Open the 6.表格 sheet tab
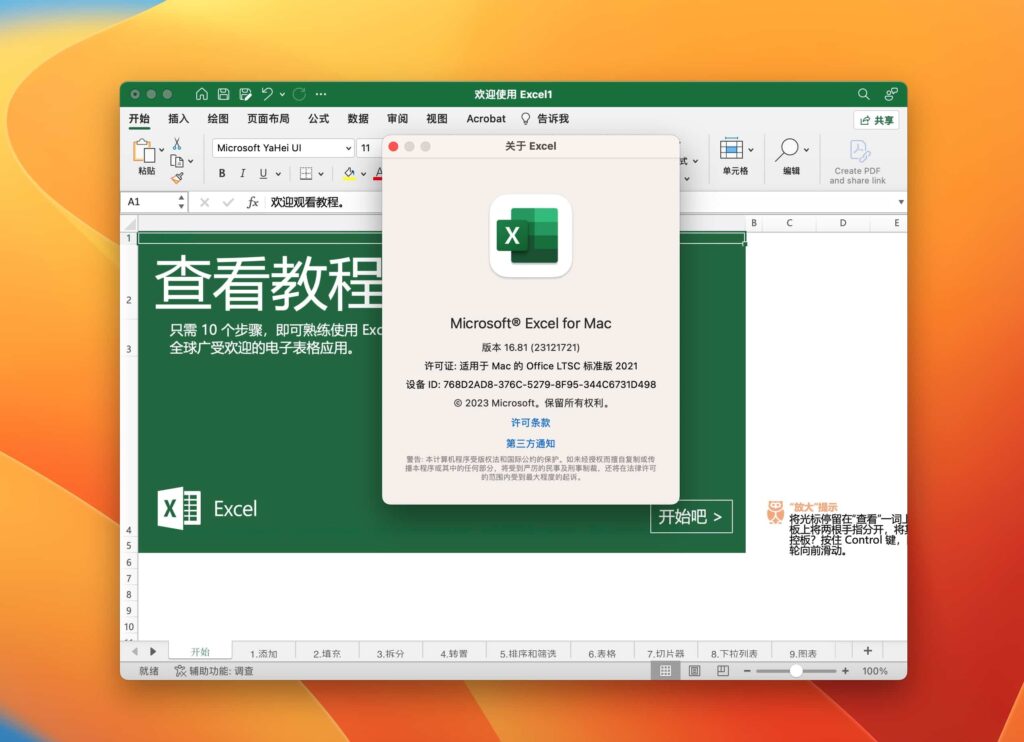1024x742 pixels. tap(600, 651)
